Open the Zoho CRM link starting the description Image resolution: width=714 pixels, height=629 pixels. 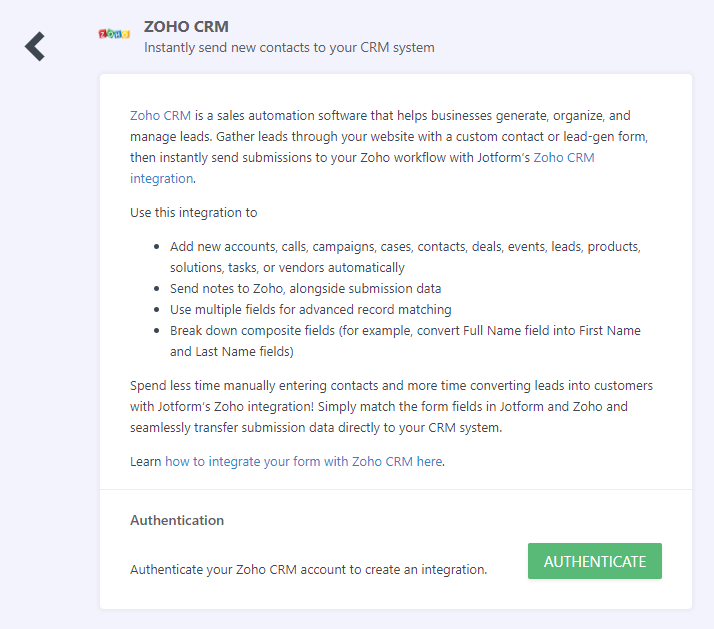(x=160, y=116)
